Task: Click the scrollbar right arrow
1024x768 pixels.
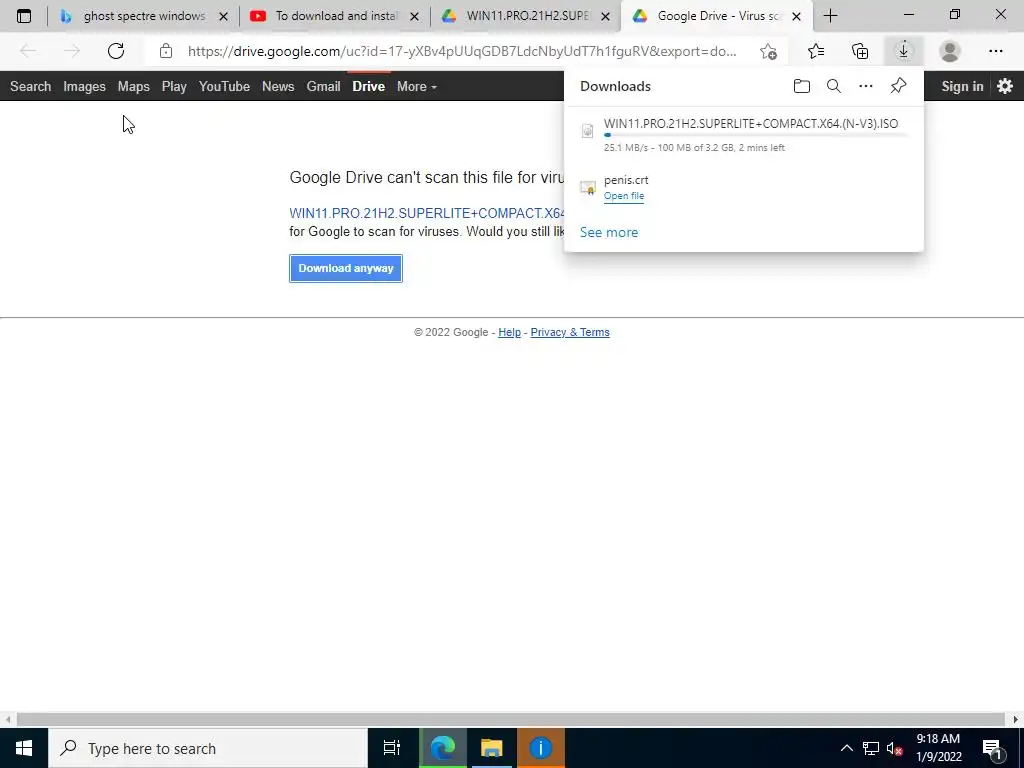Action: click(1016, 720)
